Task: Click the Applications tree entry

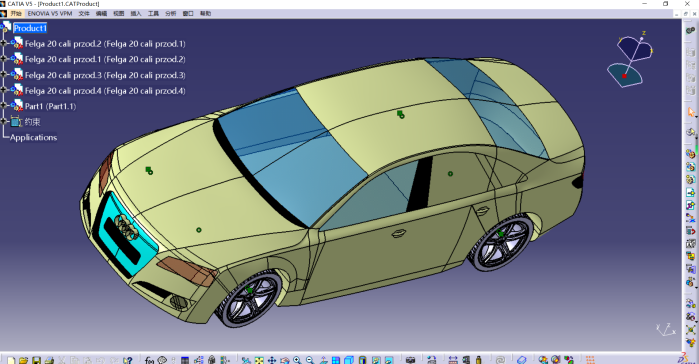Action: [33, 137]
